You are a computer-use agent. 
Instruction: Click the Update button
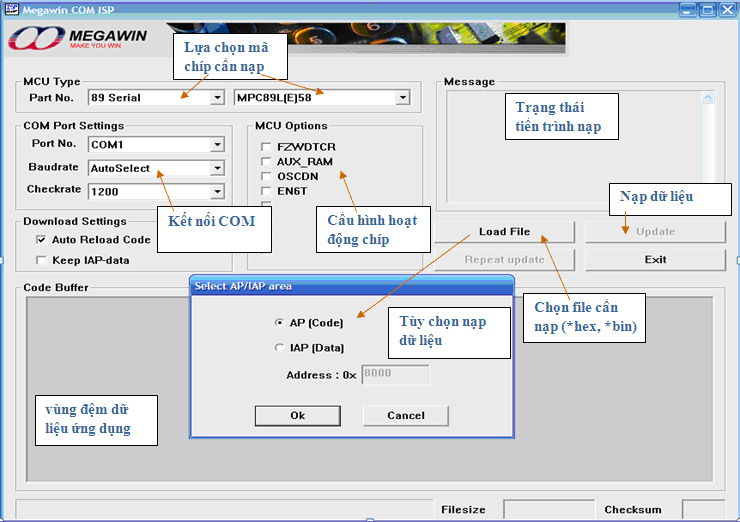click(x=656, y=232)
